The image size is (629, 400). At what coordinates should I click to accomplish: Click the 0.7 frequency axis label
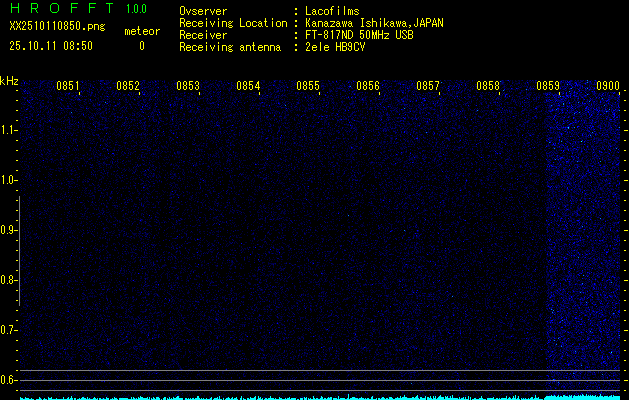point(9,330)
